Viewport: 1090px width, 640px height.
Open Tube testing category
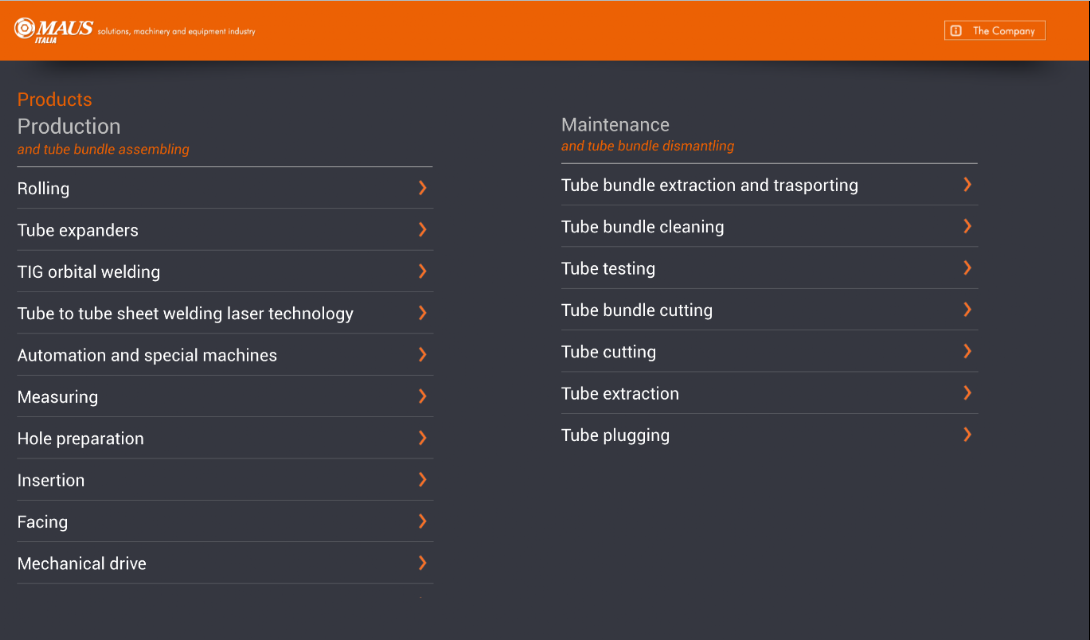(769, 268)
